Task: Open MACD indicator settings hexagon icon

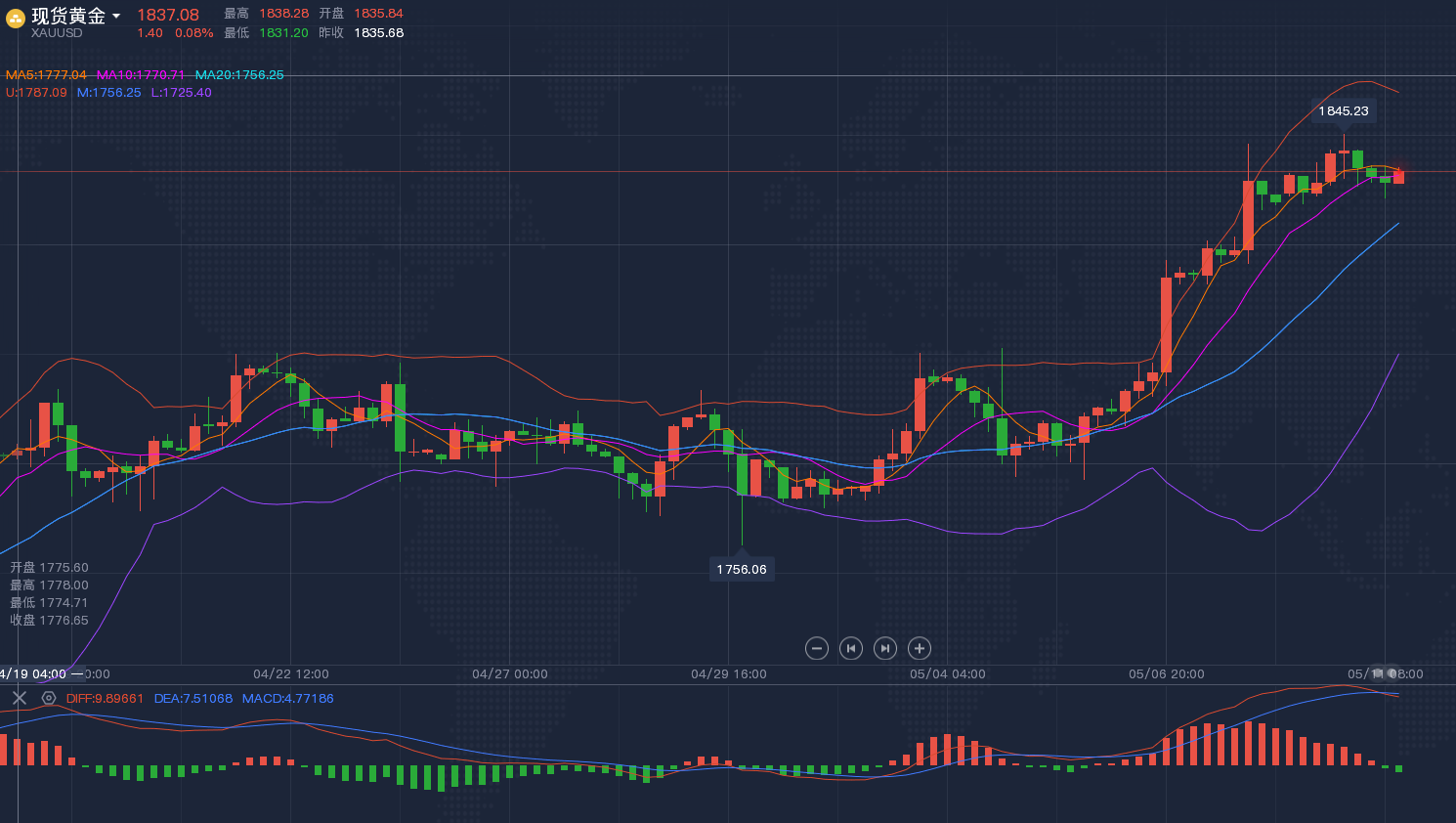Action: click(49, 698)
